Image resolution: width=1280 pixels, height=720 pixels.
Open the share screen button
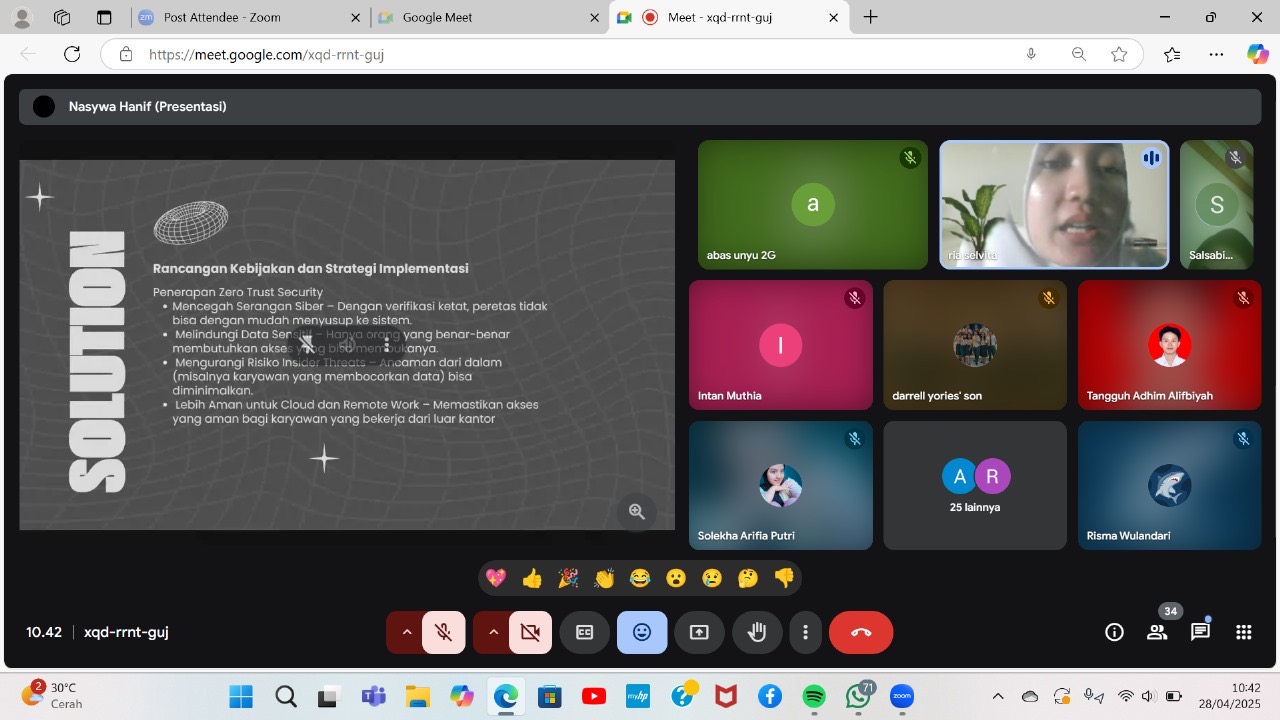click(699, 632)
